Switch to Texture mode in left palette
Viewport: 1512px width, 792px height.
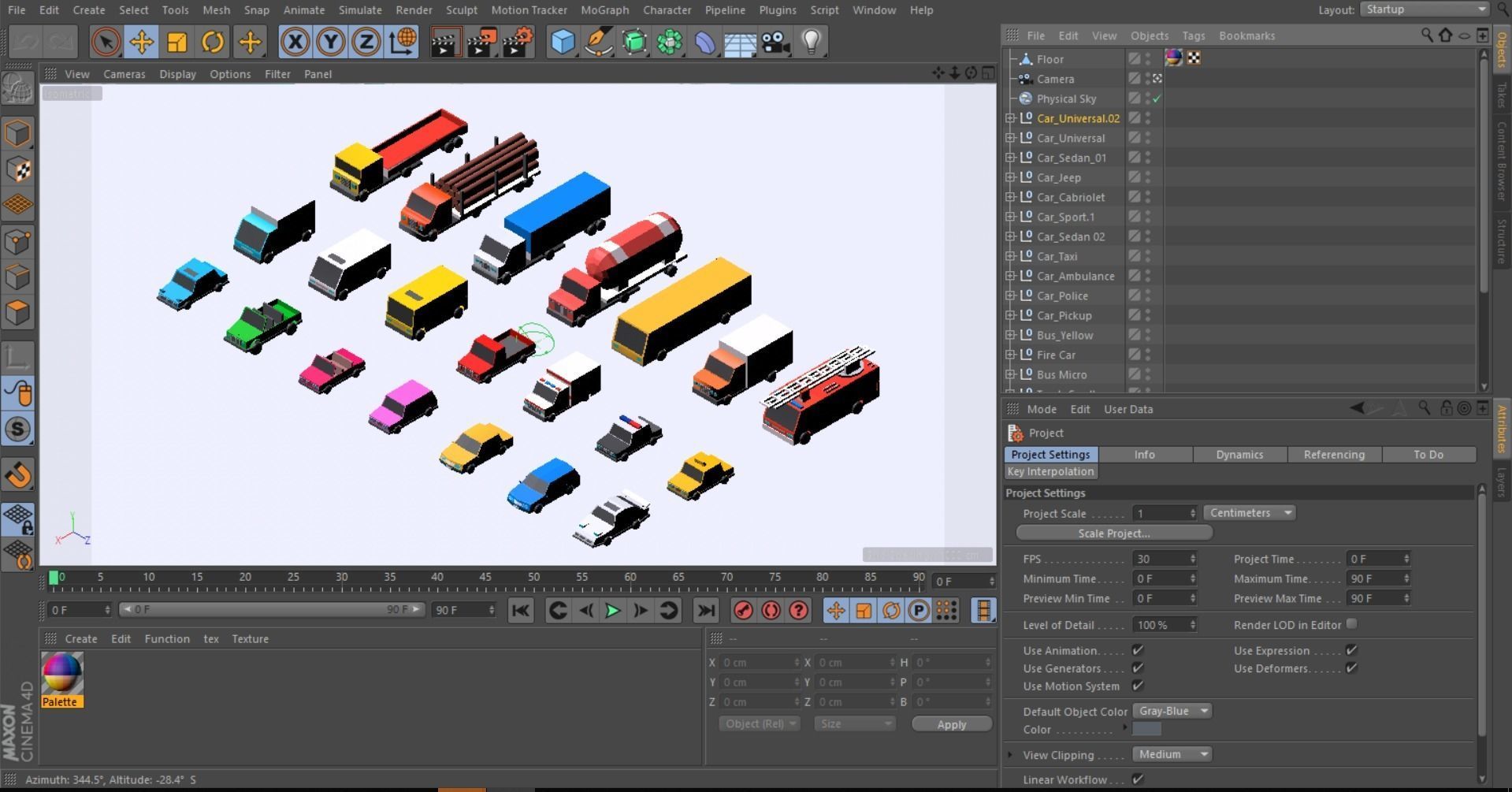[x=18, y=169]
